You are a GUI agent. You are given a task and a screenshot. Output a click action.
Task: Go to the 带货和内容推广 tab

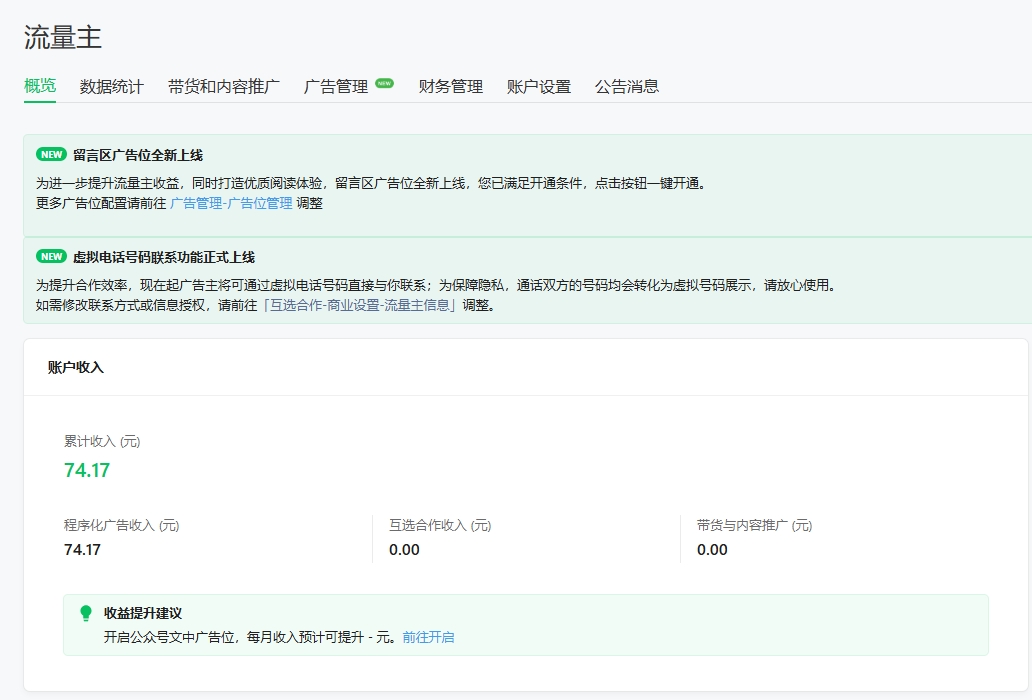(224, 87)
